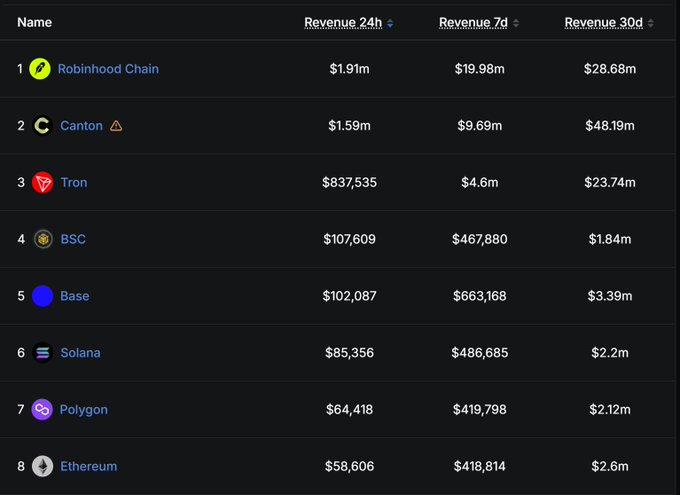Open the Solana chain link
This screenshot has width=680, height=495.
(x=80, y=353)
